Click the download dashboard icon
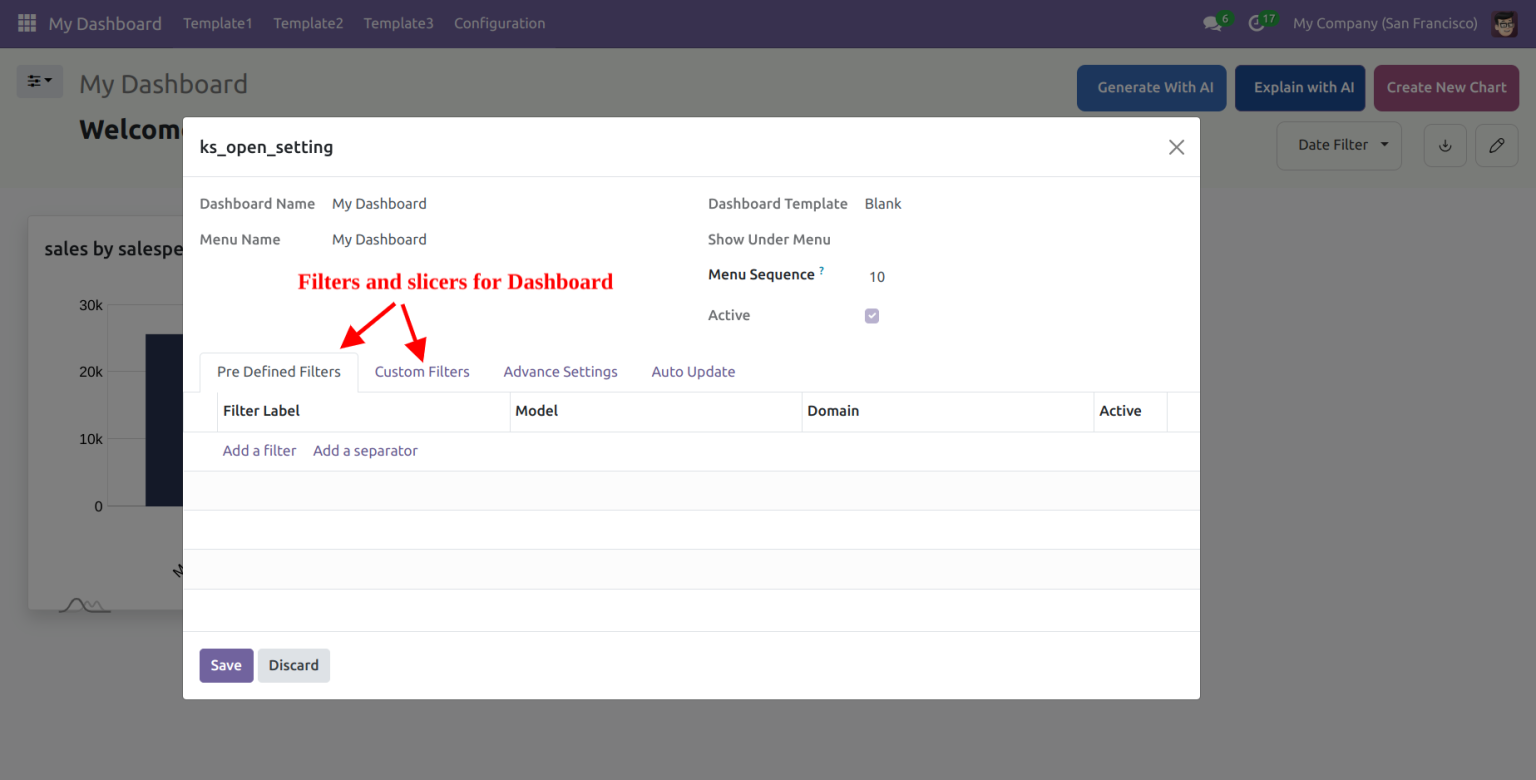The width and height of the screenshot is (1536, 780). 1445,145
